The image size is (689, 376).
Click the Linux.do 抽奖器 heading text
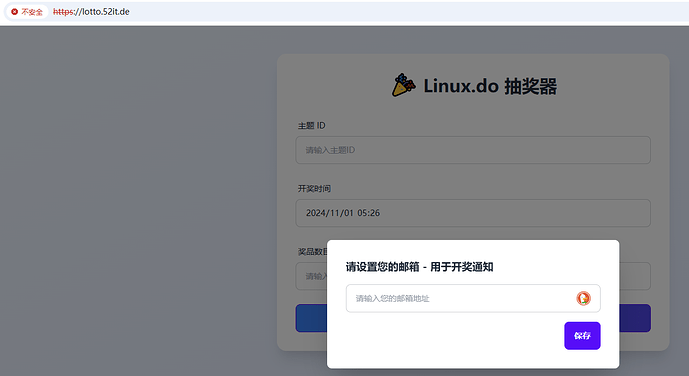[490, 86]
